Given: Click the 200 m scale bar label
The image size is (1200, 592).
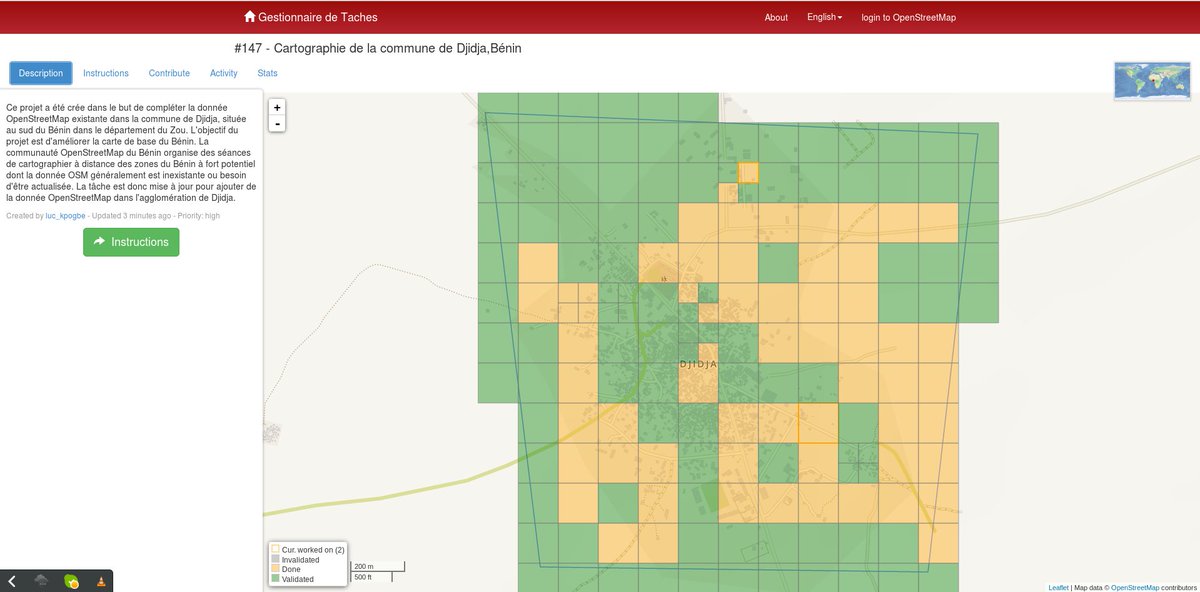Looking at the screenshot, I should (364, 566).
